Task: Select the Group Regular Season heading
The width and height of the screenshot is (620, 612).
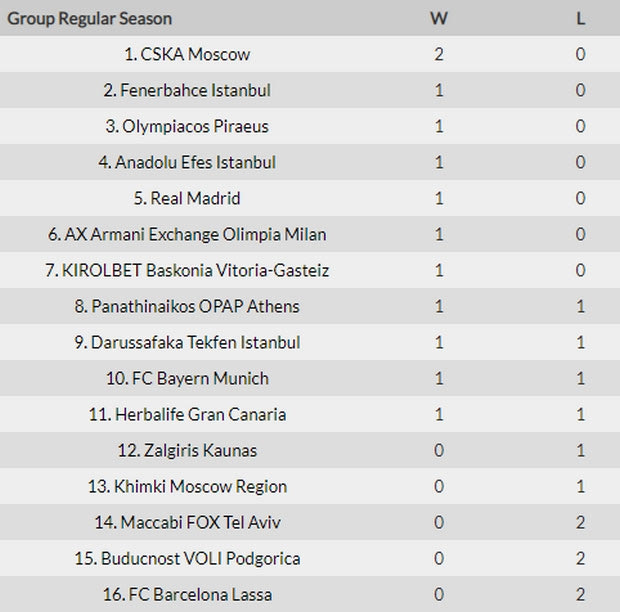Action: pyautogui.click(x=90, y=19)
